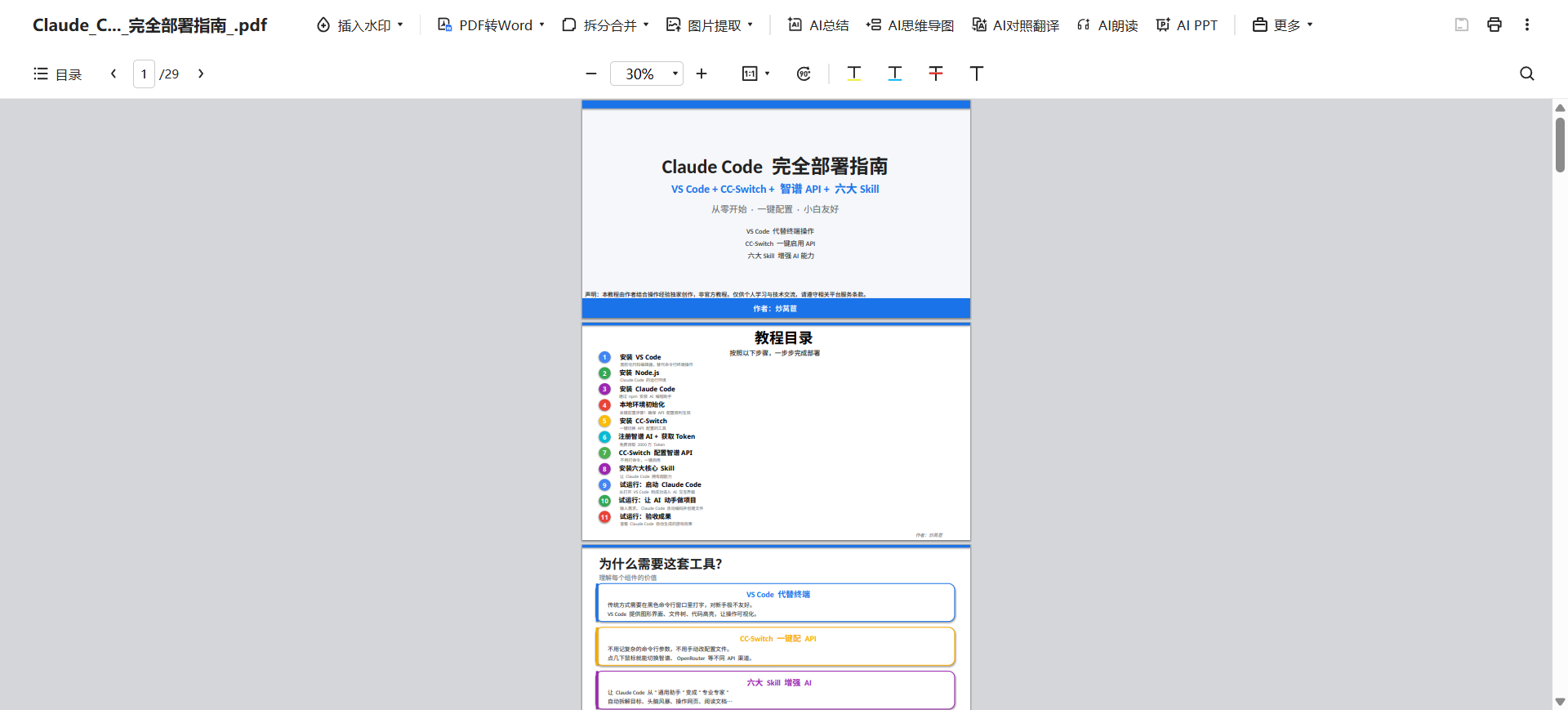Select the blue underline text tool
The image size is (1568, 710).
(895, 74)
